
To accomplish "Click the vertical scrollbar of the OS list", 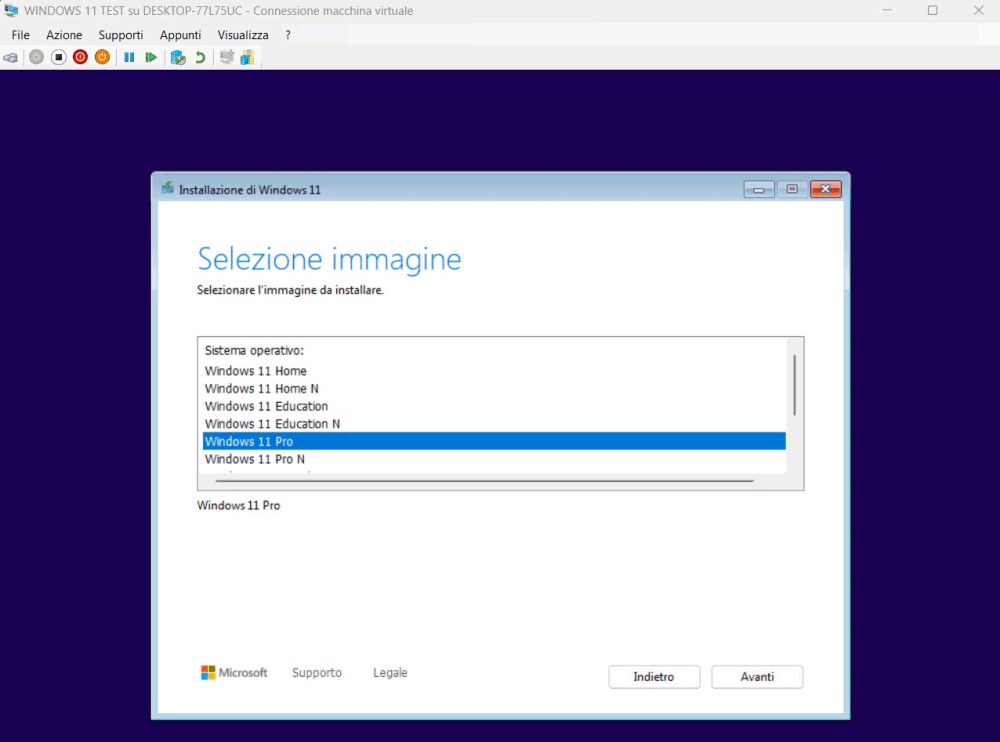I will [x=795, y=385].
